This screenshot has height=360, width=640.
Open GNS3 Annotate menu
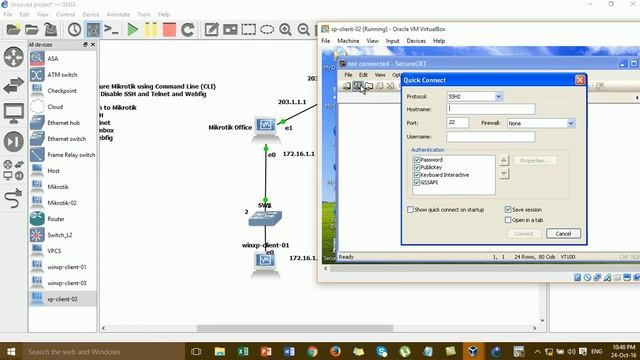[118, 14]
